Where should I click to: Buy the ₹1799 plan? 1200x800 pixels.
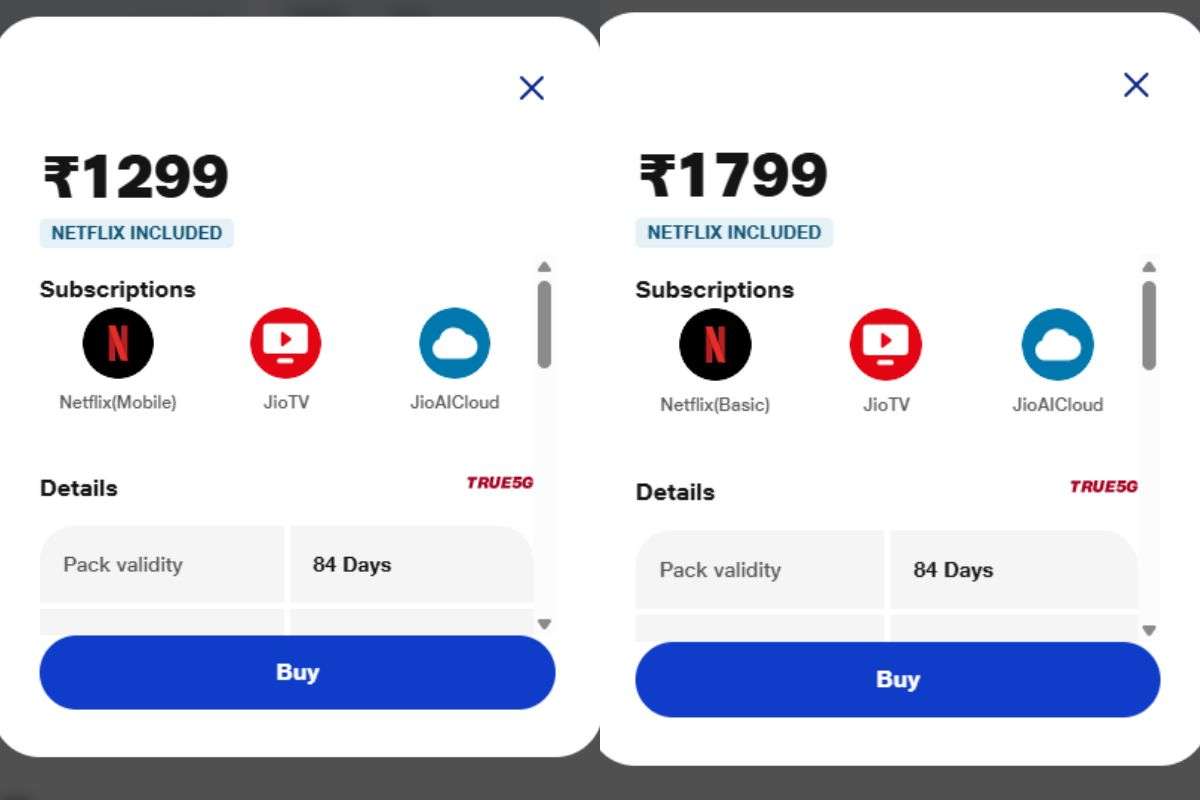(897, 679)
